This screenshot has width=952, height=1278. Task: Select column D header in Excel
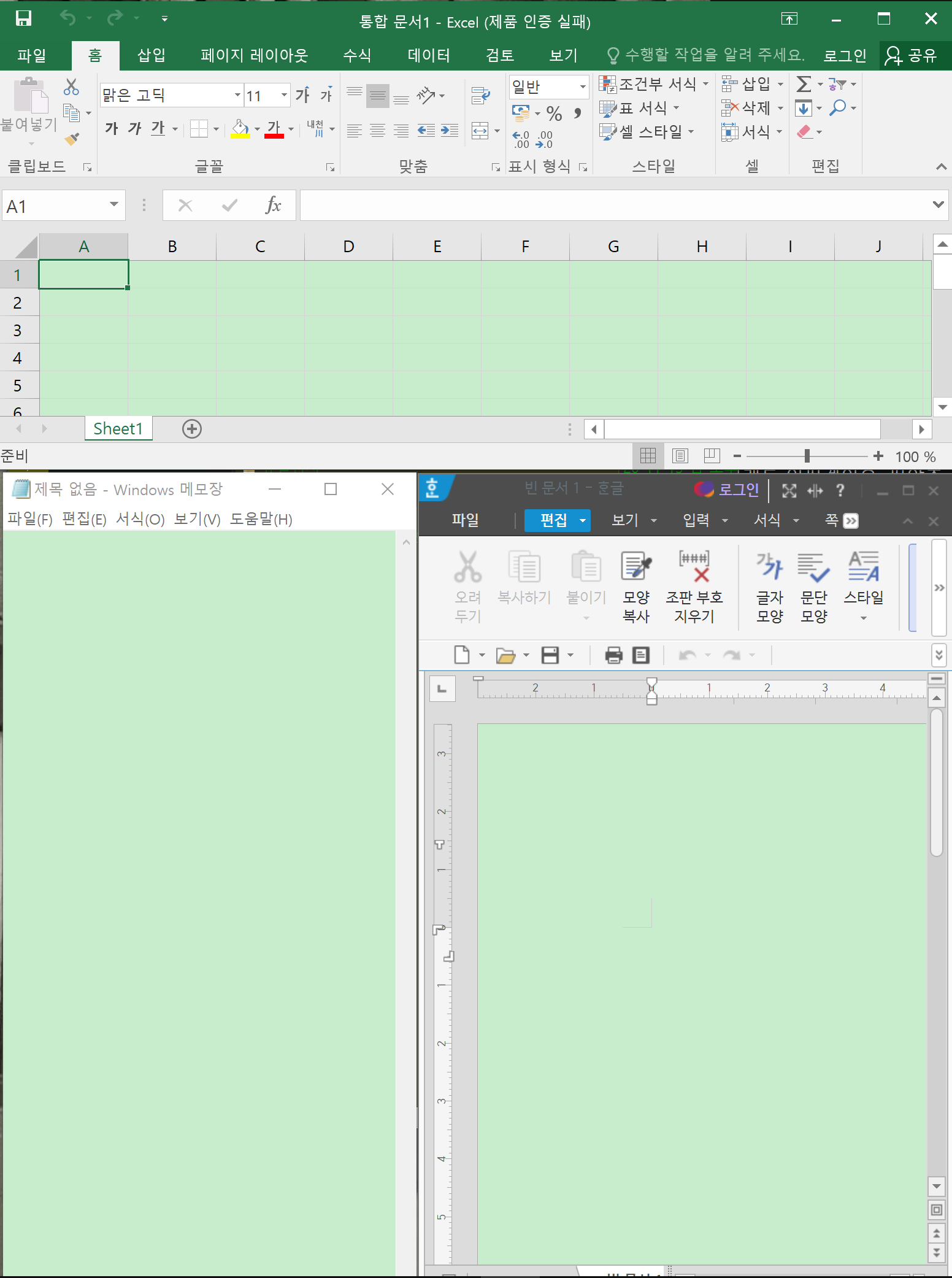coord(348,247)
